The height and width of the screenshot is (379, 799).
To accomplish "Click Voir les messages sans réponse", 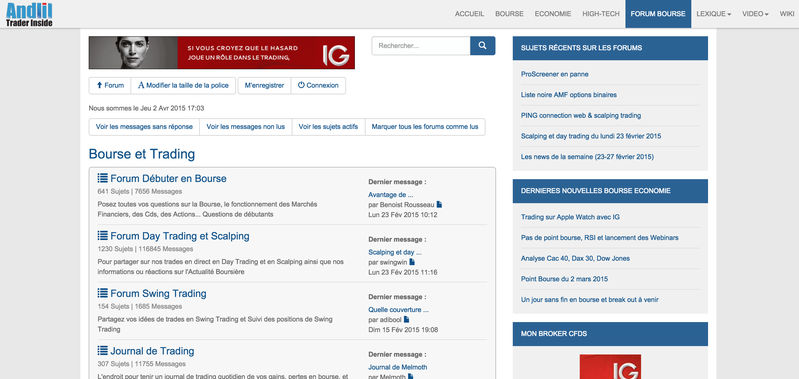I will pos(144,127).
